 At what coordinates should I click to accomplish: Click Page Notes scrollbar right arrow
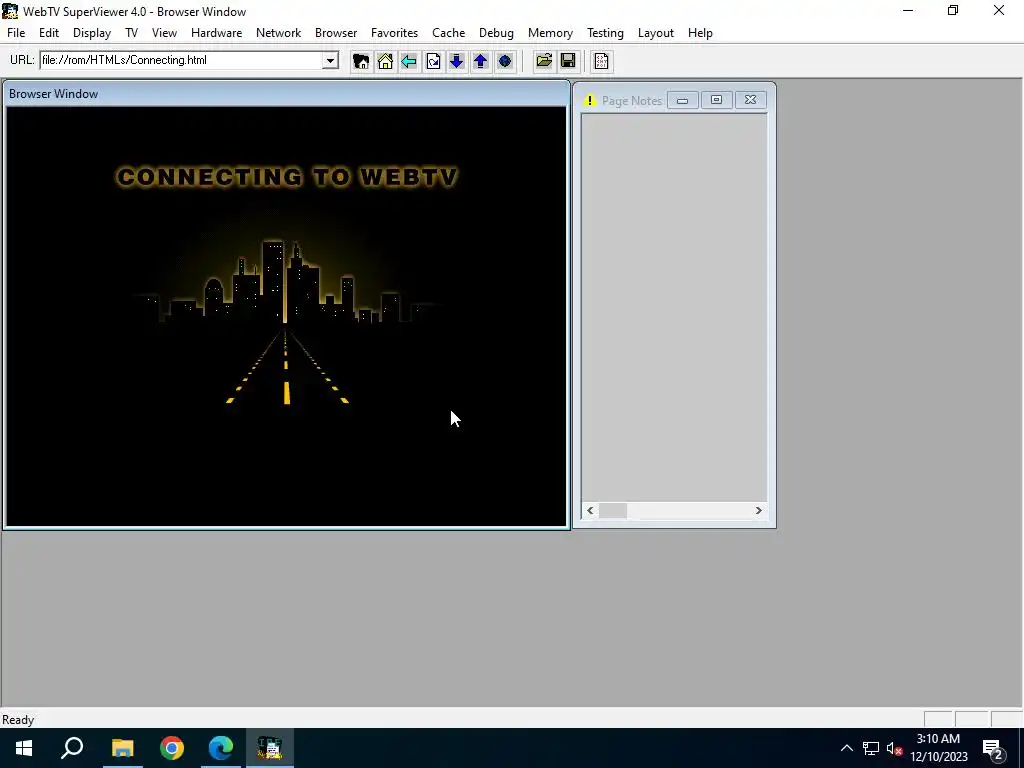(758, 511)
